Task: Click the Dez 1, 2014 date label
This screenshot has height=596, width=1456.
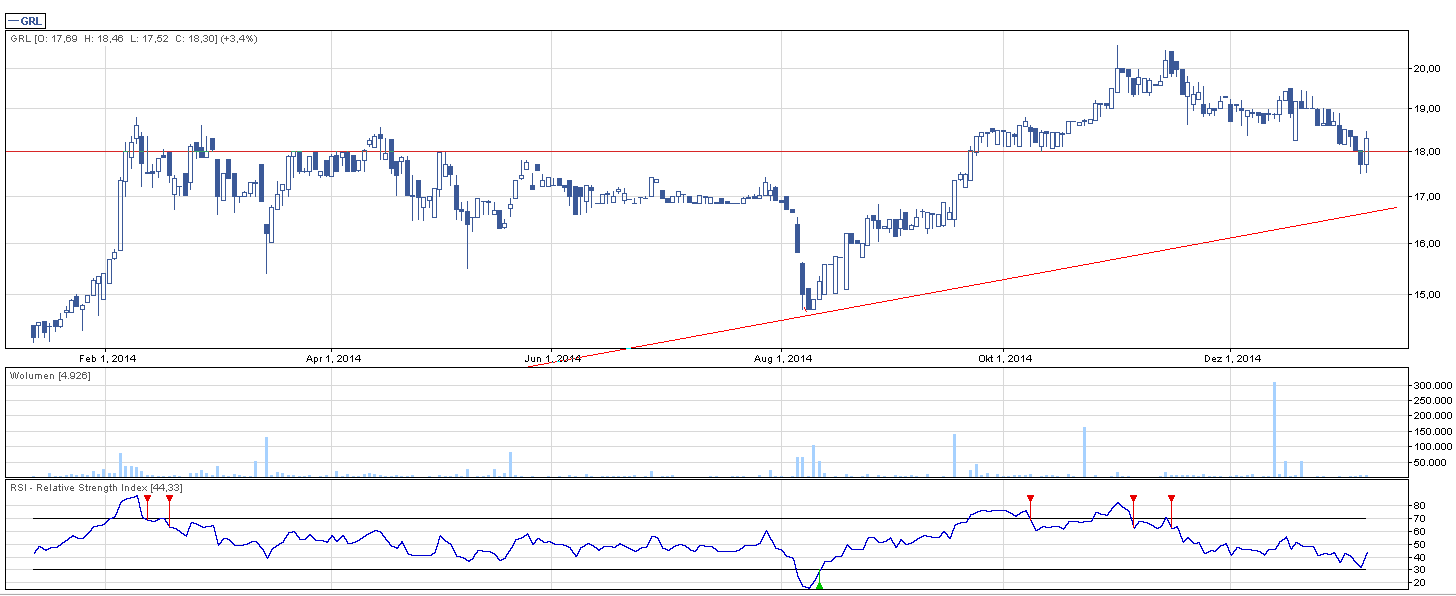Action: click(x=1231, y=358)
